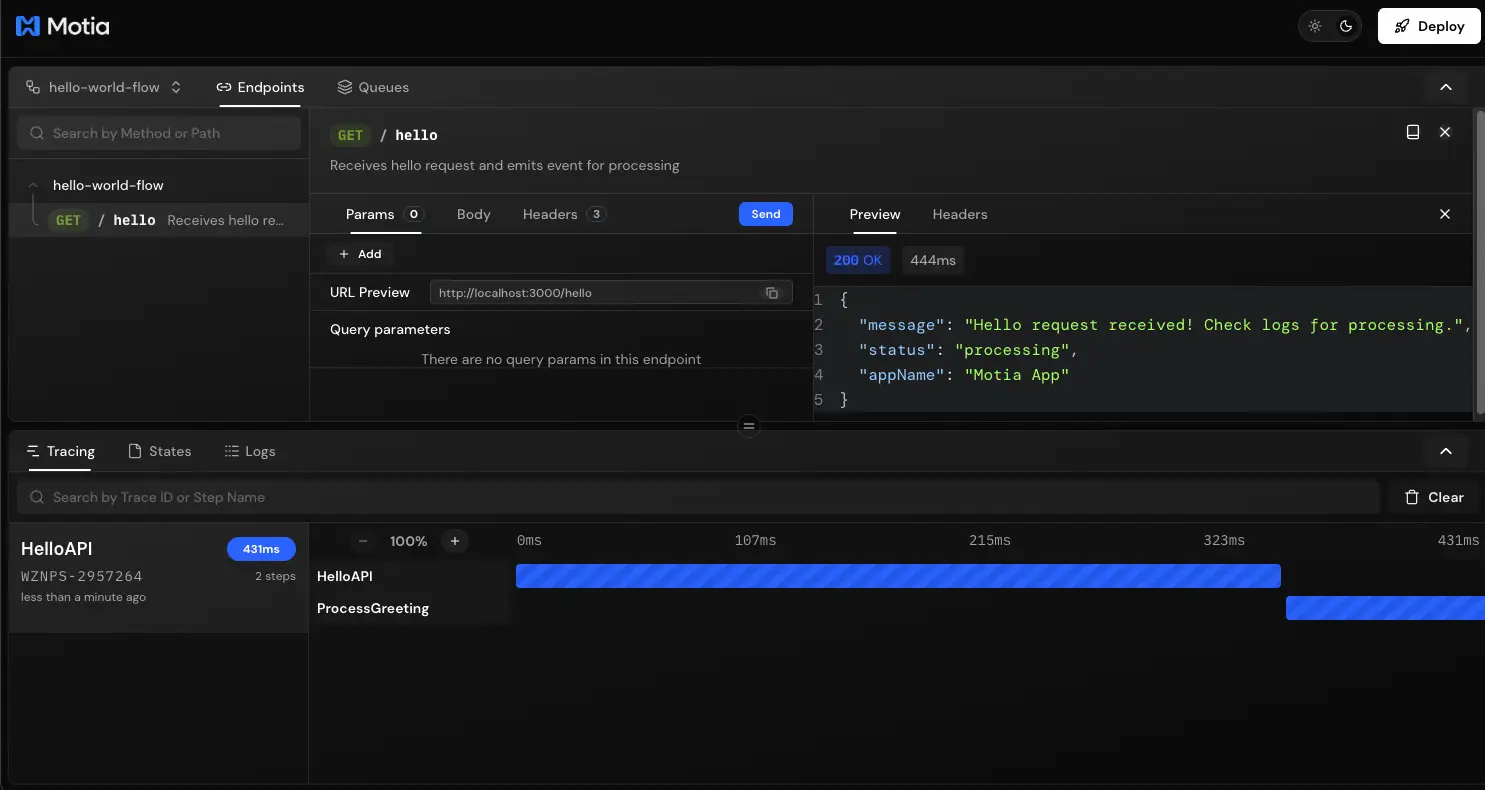This screenshot has width=1485, height=790.
Task: Click the Motia logo
Action: coord(62,26)
